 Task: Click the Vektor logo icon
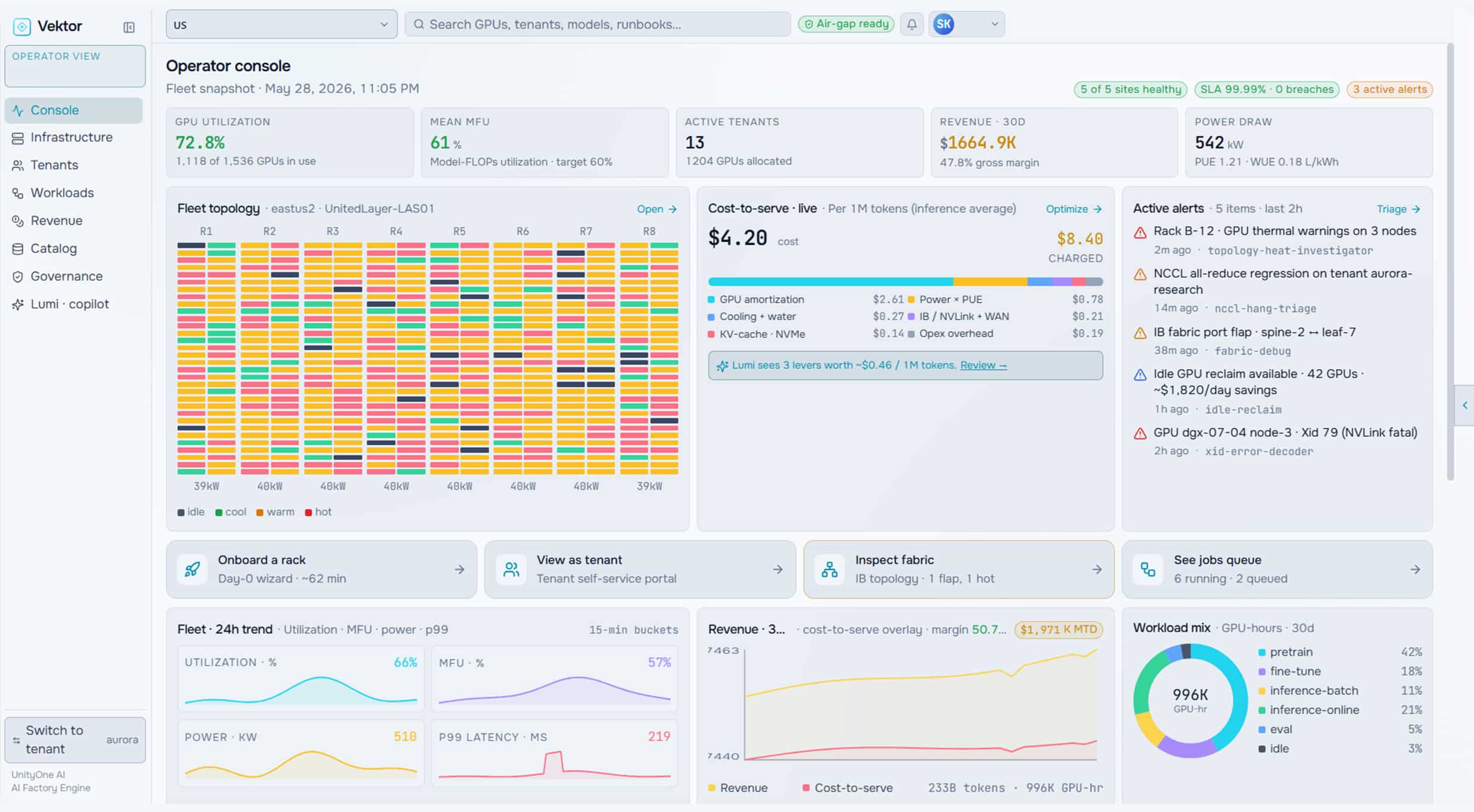tap(22, 26)
